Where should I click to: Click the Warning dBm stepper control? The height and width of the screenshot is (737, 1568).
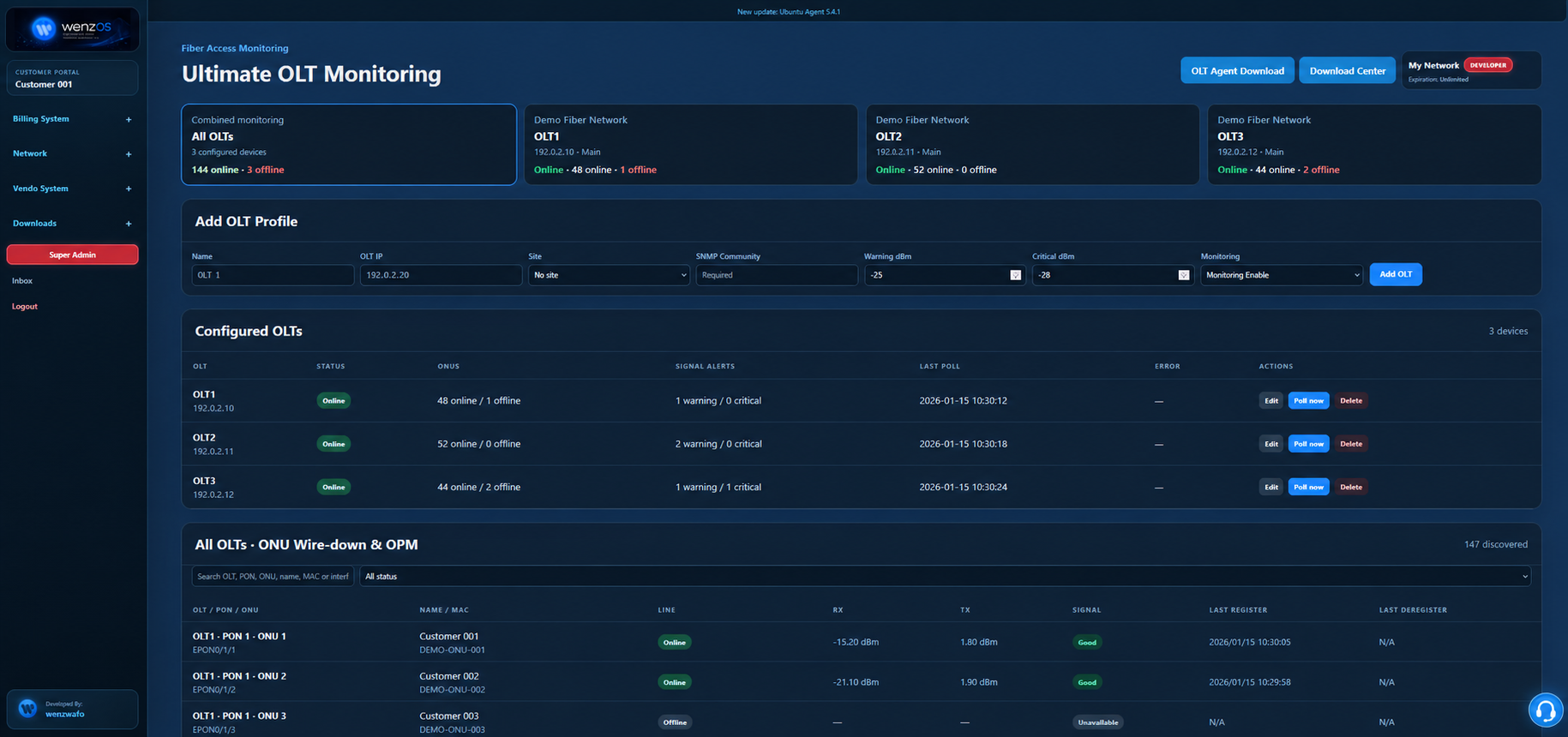[x=1015, y=275]
